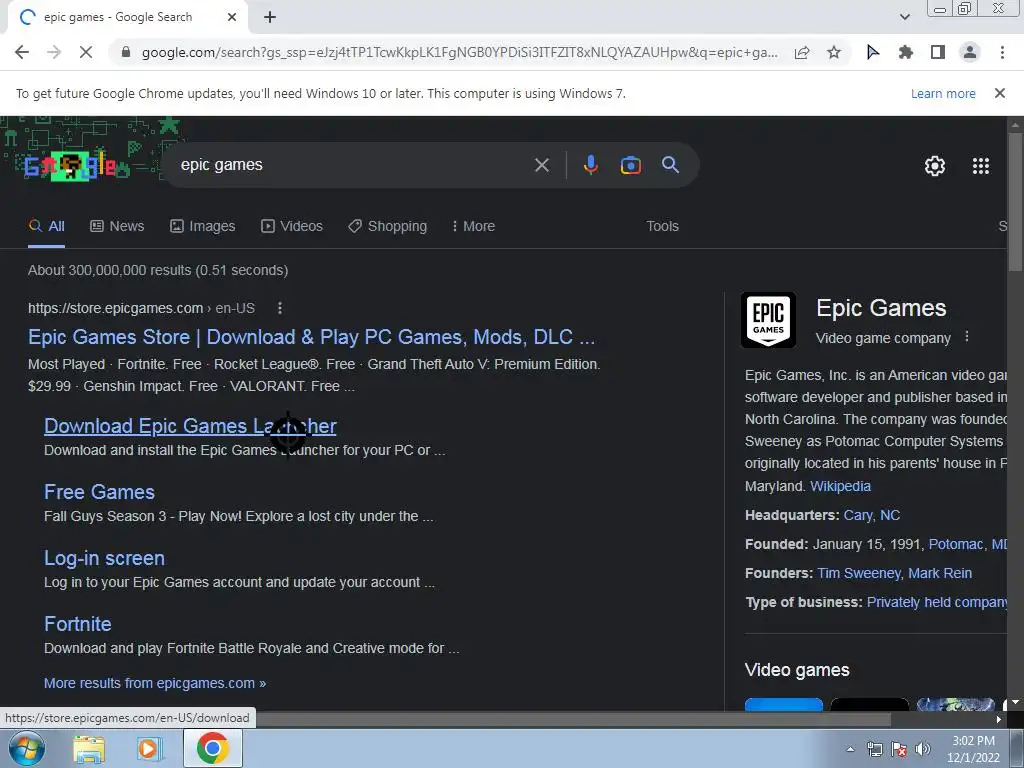Clear the search box text
The height and width of the screenshot is (768, 1024).
tap(541, 165)
